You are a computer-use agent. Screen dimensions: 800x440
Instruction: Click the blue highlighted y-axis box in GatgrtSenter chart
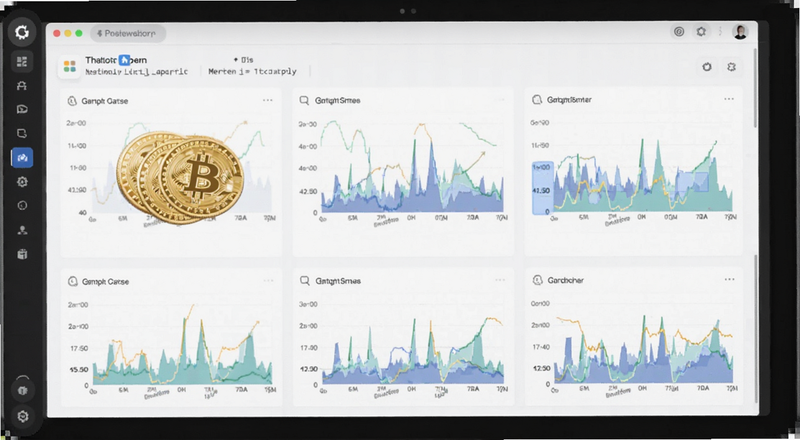[x=543, y=188]
